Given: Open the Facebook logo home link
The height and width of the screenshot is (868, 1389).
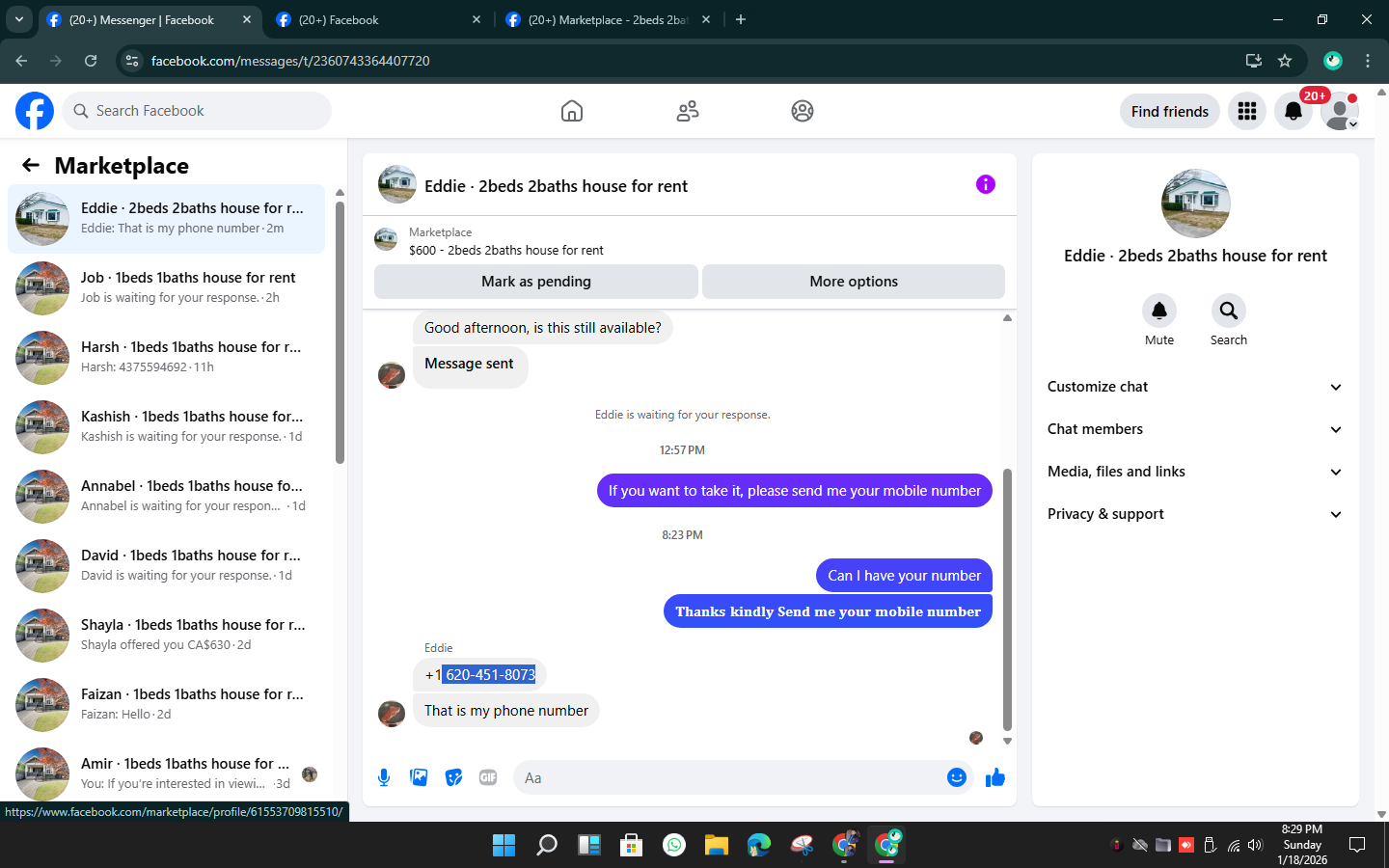Looking at the screenshot, I should (35, 111).
